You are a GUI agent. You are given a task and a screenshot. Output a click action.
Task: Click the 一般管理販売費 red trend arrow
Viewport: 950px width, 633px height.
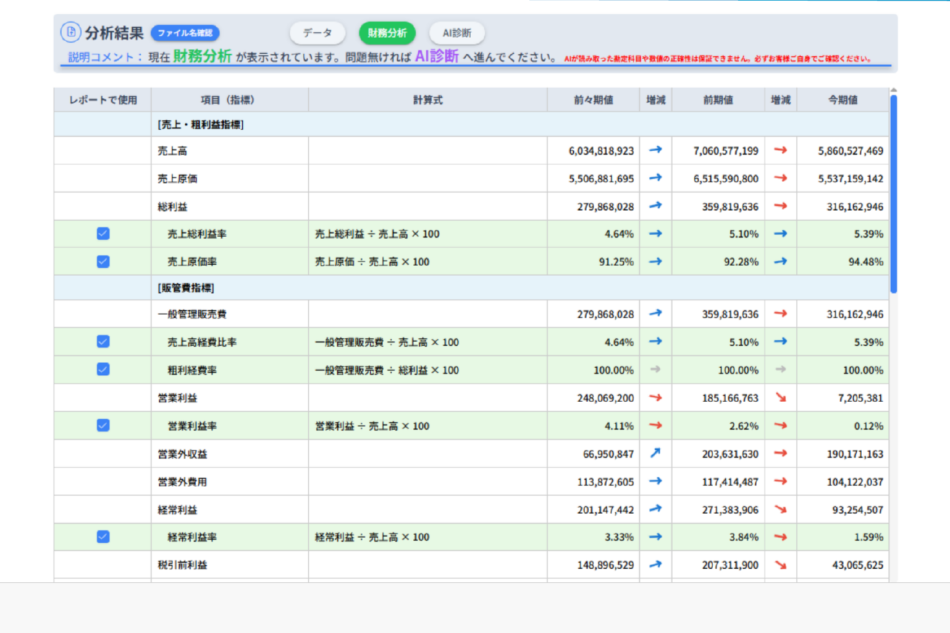point(780,314)
